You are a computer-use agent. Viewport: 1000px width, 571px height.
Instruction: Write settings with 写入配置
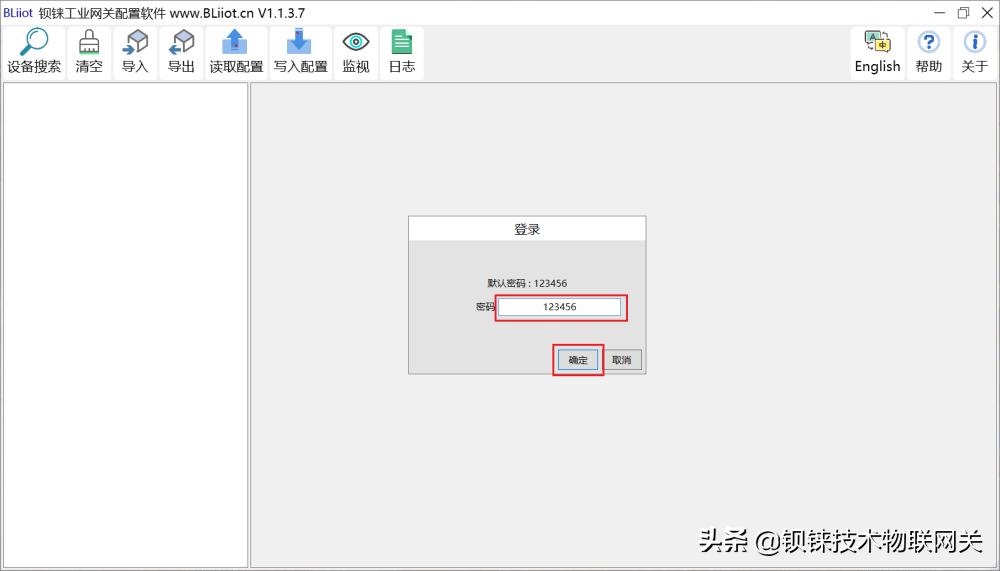(300, 53)
